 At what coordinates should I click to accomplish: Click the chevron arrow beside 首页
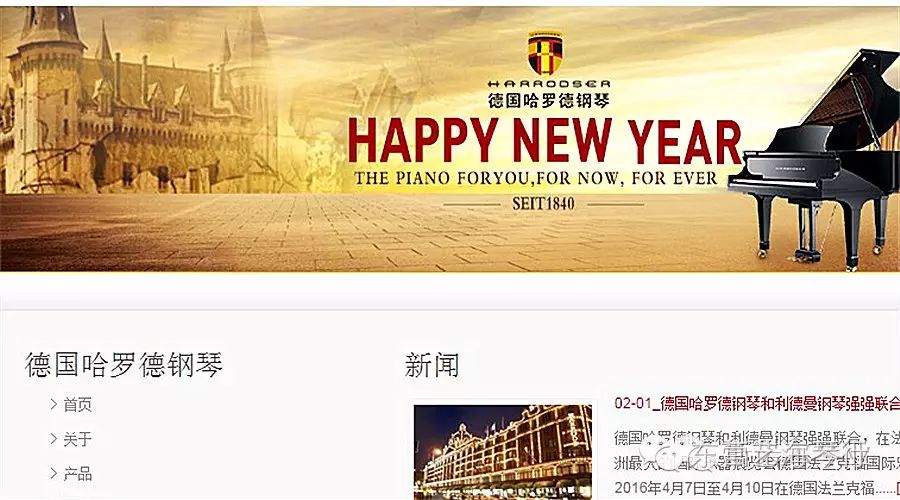[54, 404]
